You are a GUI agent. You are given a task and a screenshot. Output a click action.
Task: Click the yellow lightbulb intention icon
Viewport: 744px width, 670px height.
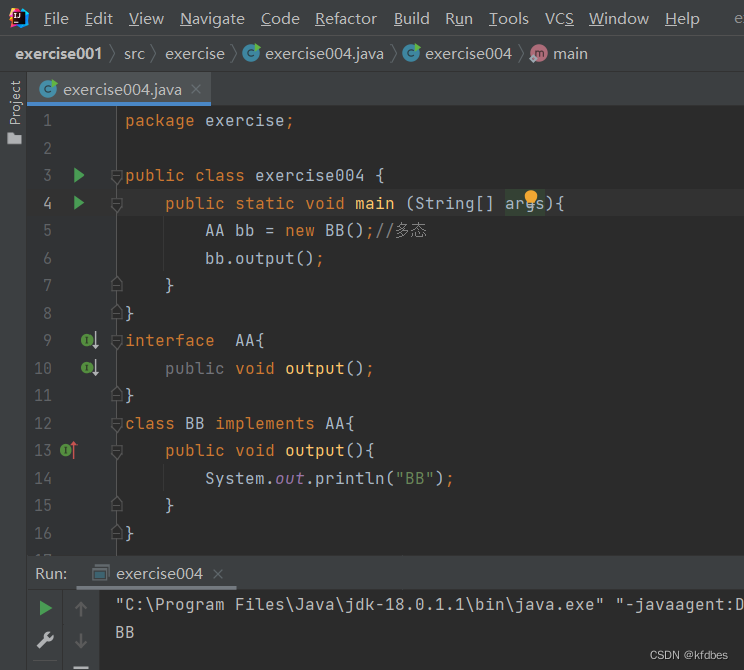531,198
